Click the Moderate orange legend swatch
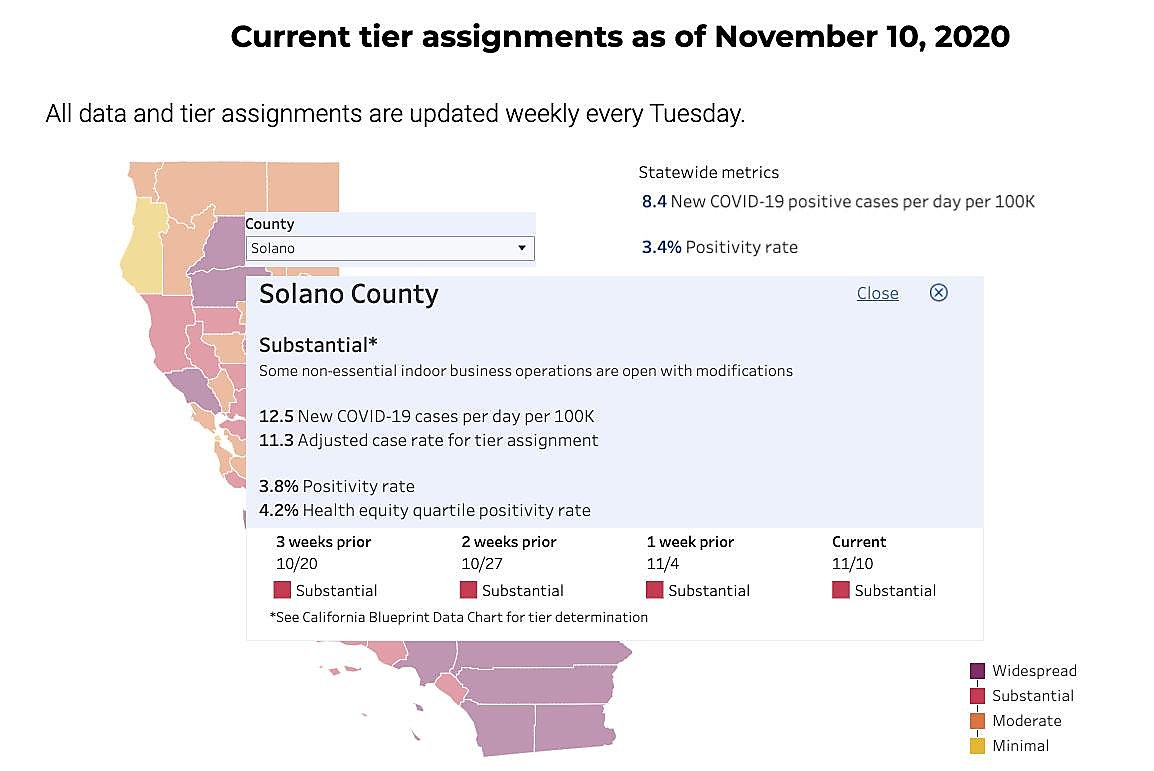 (976, 720)
